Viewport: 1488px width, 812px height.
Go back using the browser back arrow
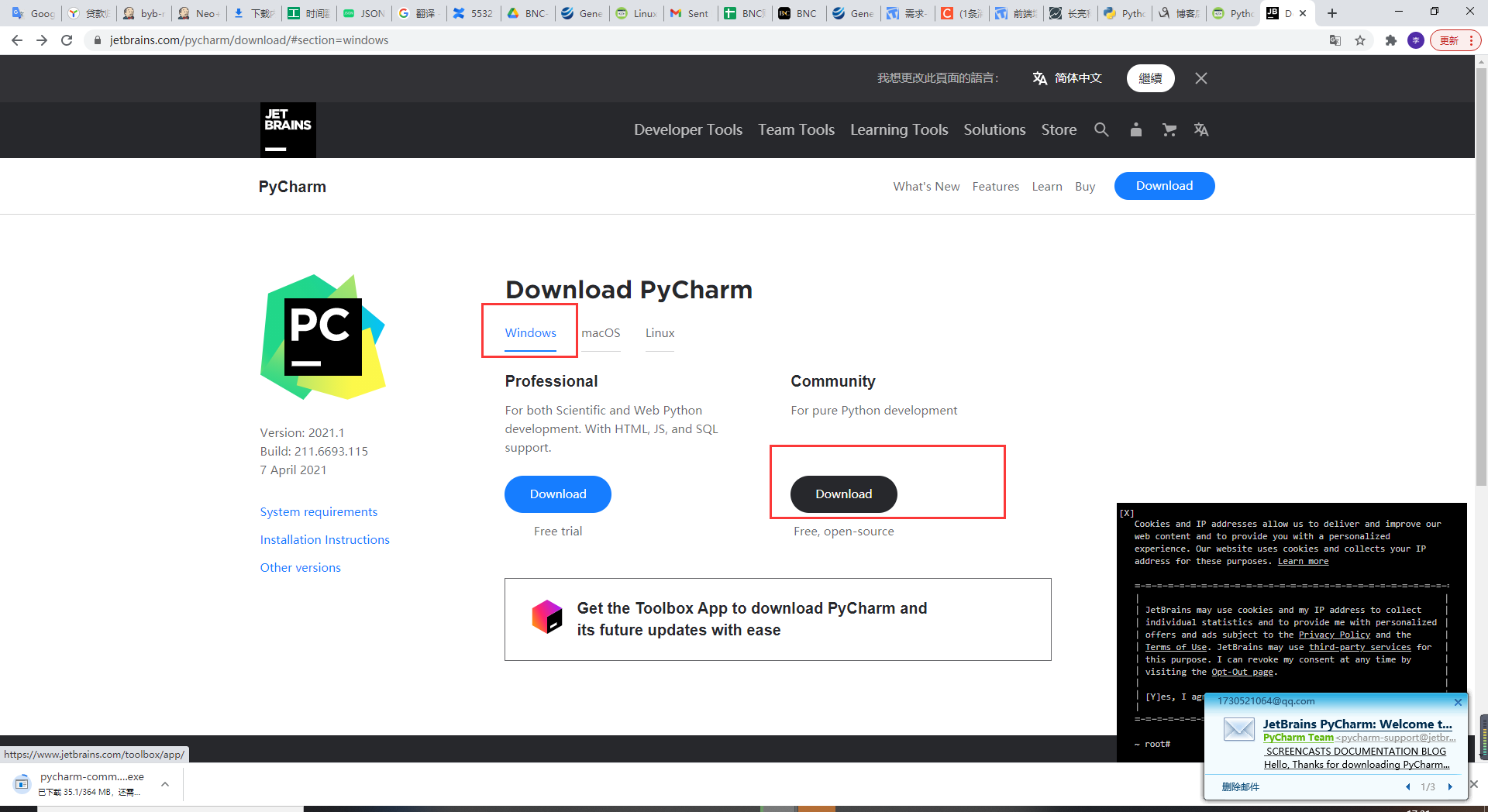[x=17, y=40]
